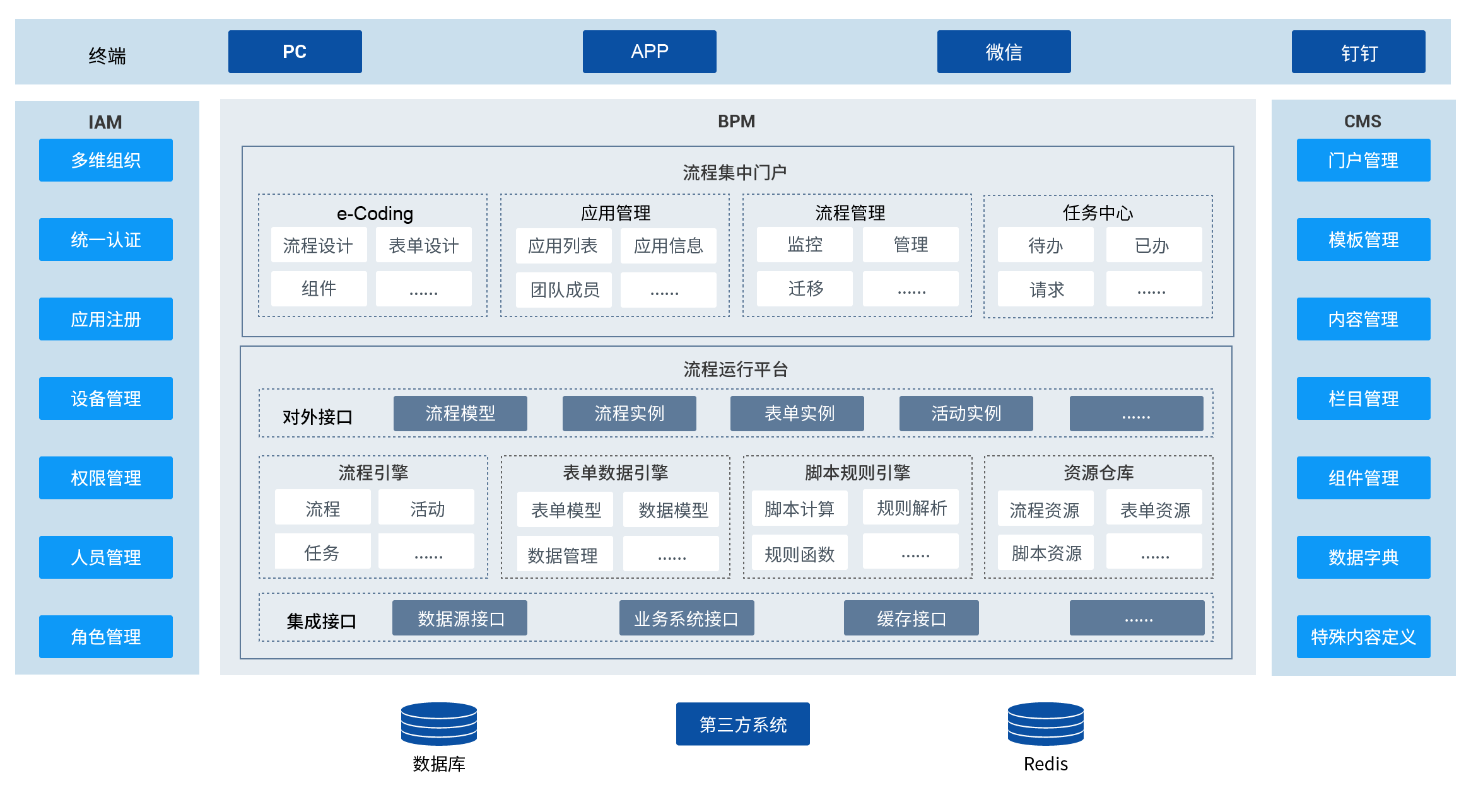1471x812 pixels.
Task: Click the 流程模型 external interface box
Action: coord(460,414)
